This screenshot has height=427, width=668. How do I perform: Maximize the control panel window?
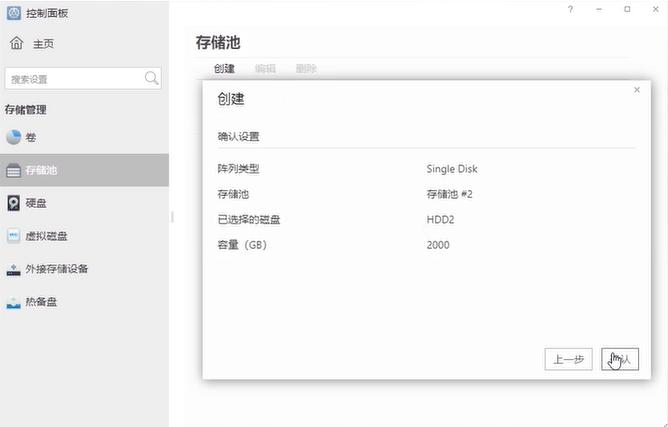[x=627, y=9]
